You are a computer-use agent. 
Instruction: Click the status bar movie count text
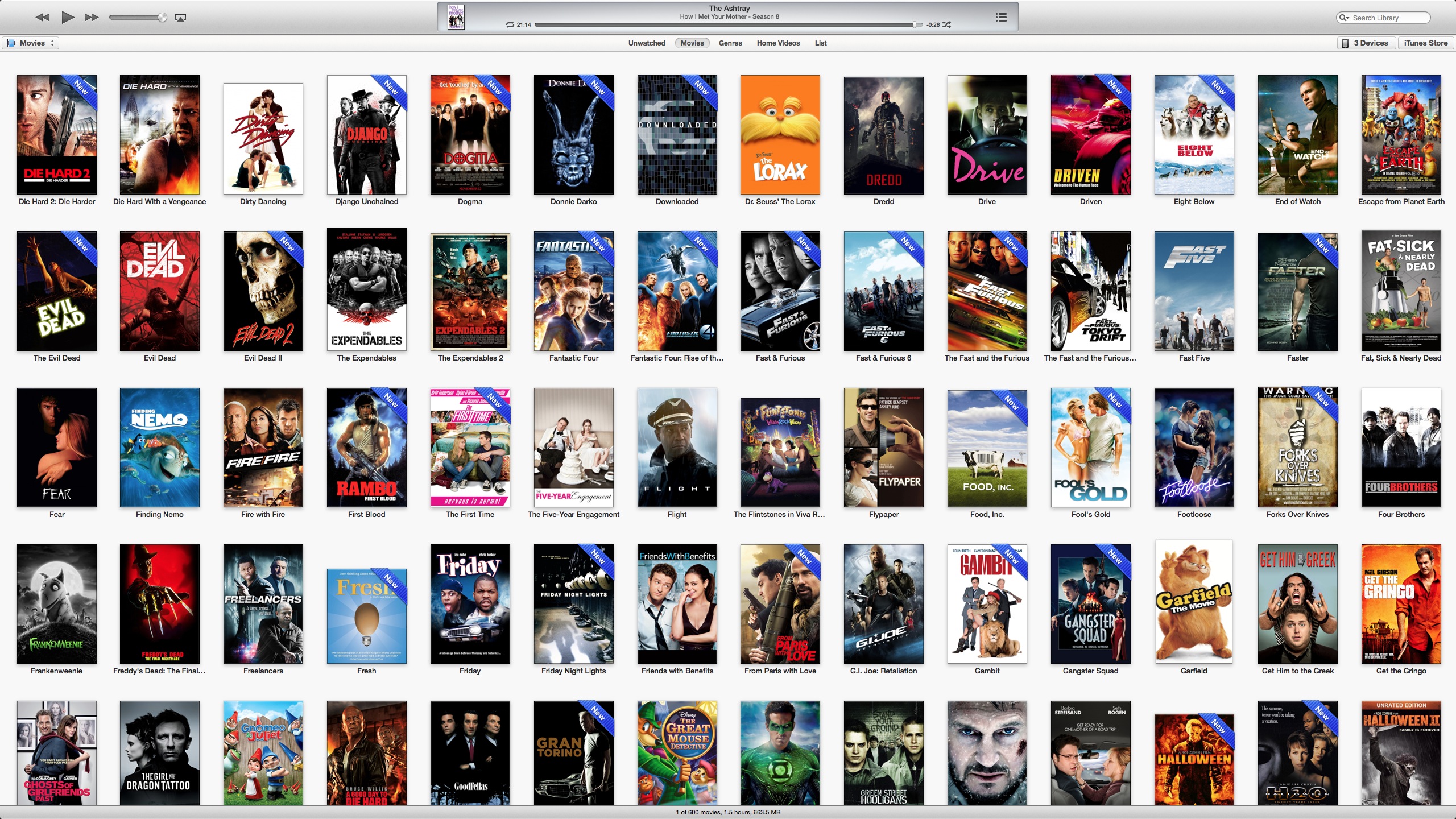728,812
